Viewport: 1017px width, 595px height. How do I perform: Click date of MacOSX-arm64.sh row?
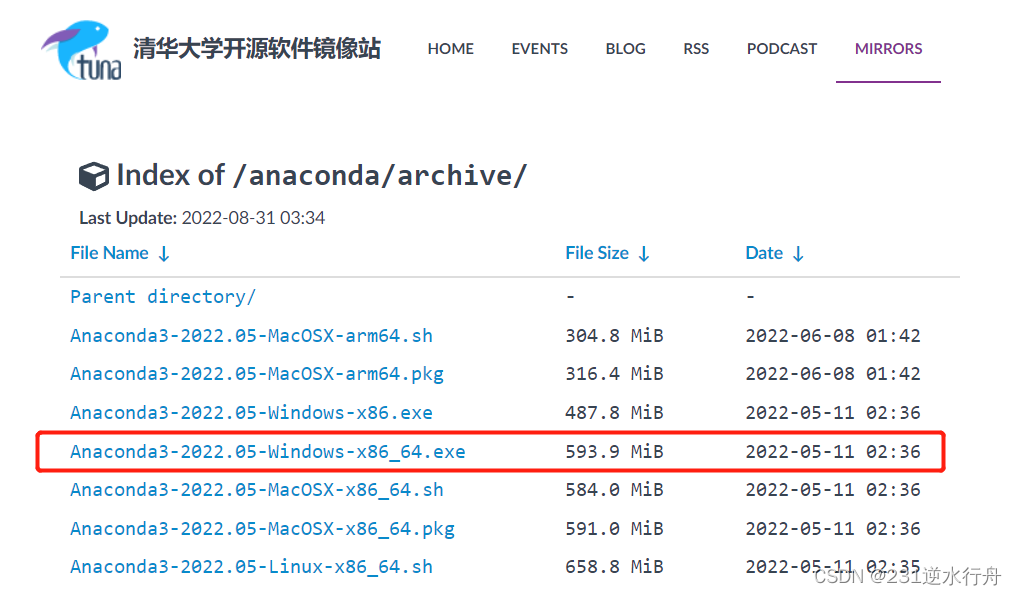pos(833,335)
